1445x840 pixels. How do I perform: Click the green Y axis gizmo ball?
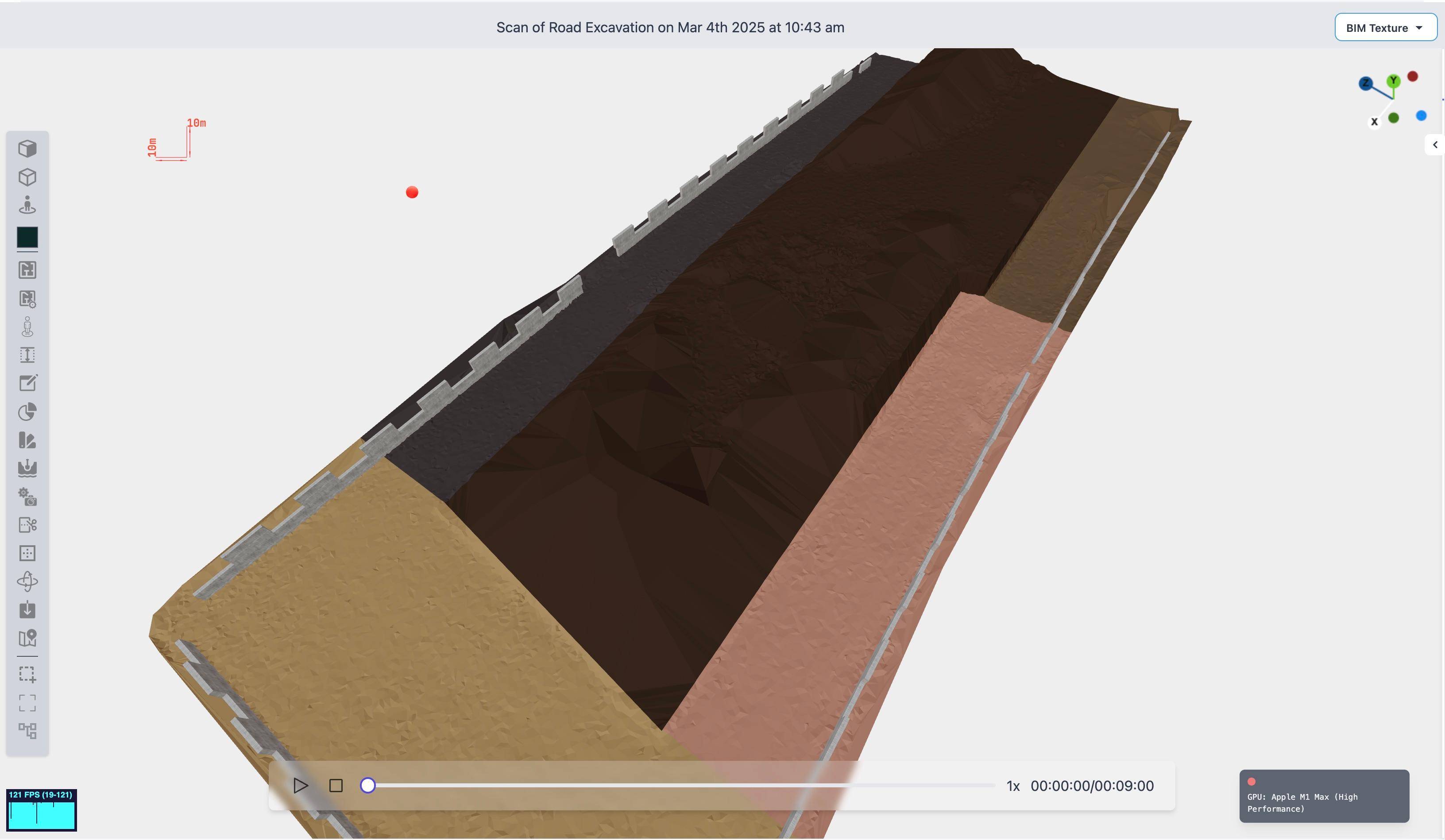point(1393,81)
